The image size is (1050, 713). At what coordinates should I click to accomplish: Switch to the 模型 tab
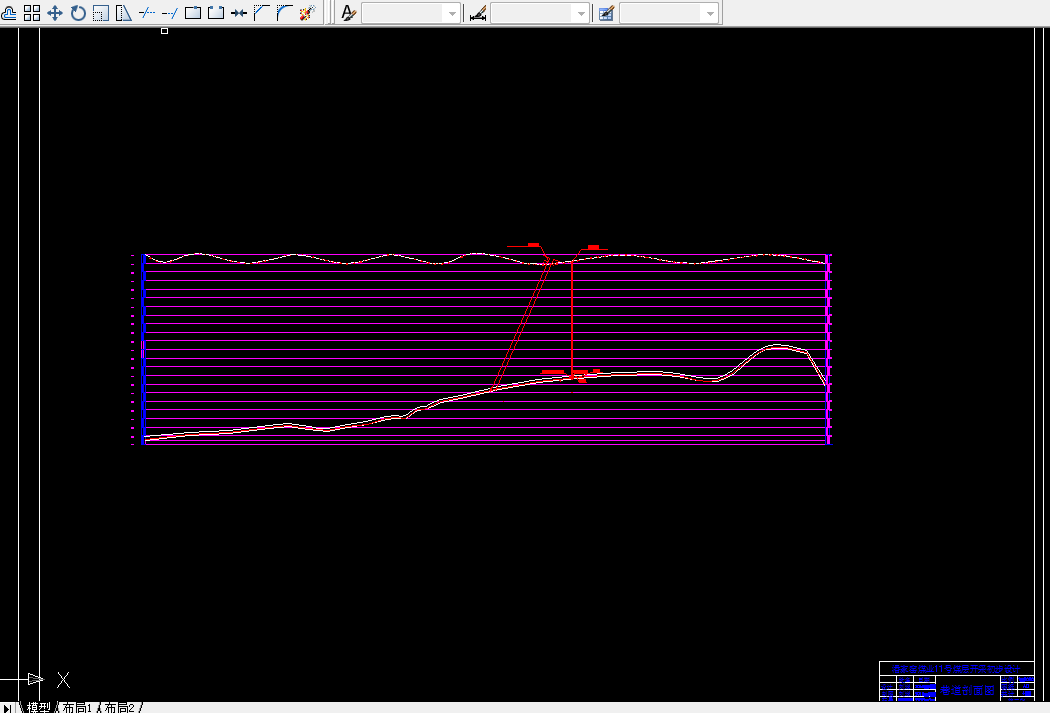coord(38,708)
